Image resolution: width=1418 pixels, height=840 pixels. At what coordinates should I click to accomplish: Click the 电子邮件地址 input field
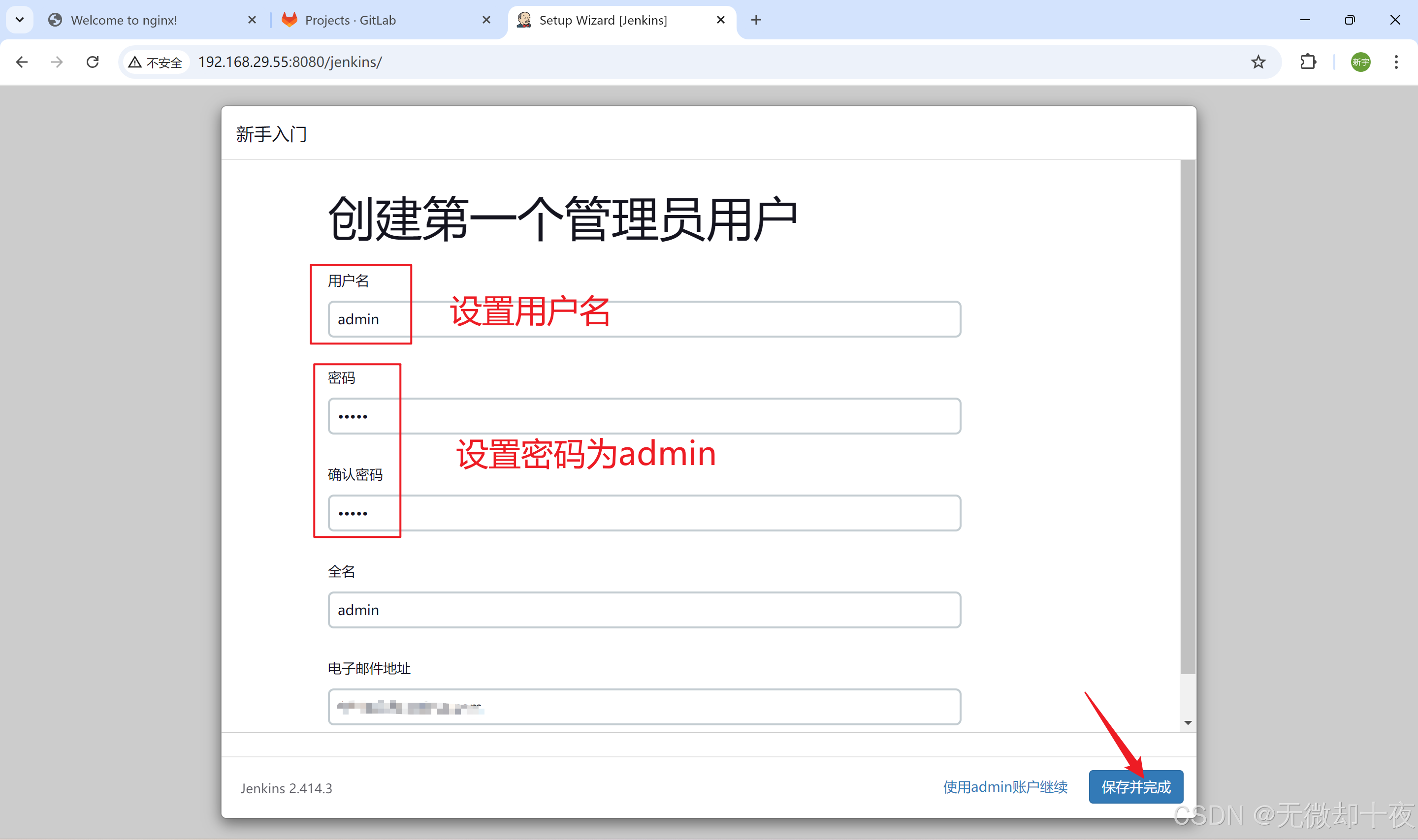tap(644, 707)
